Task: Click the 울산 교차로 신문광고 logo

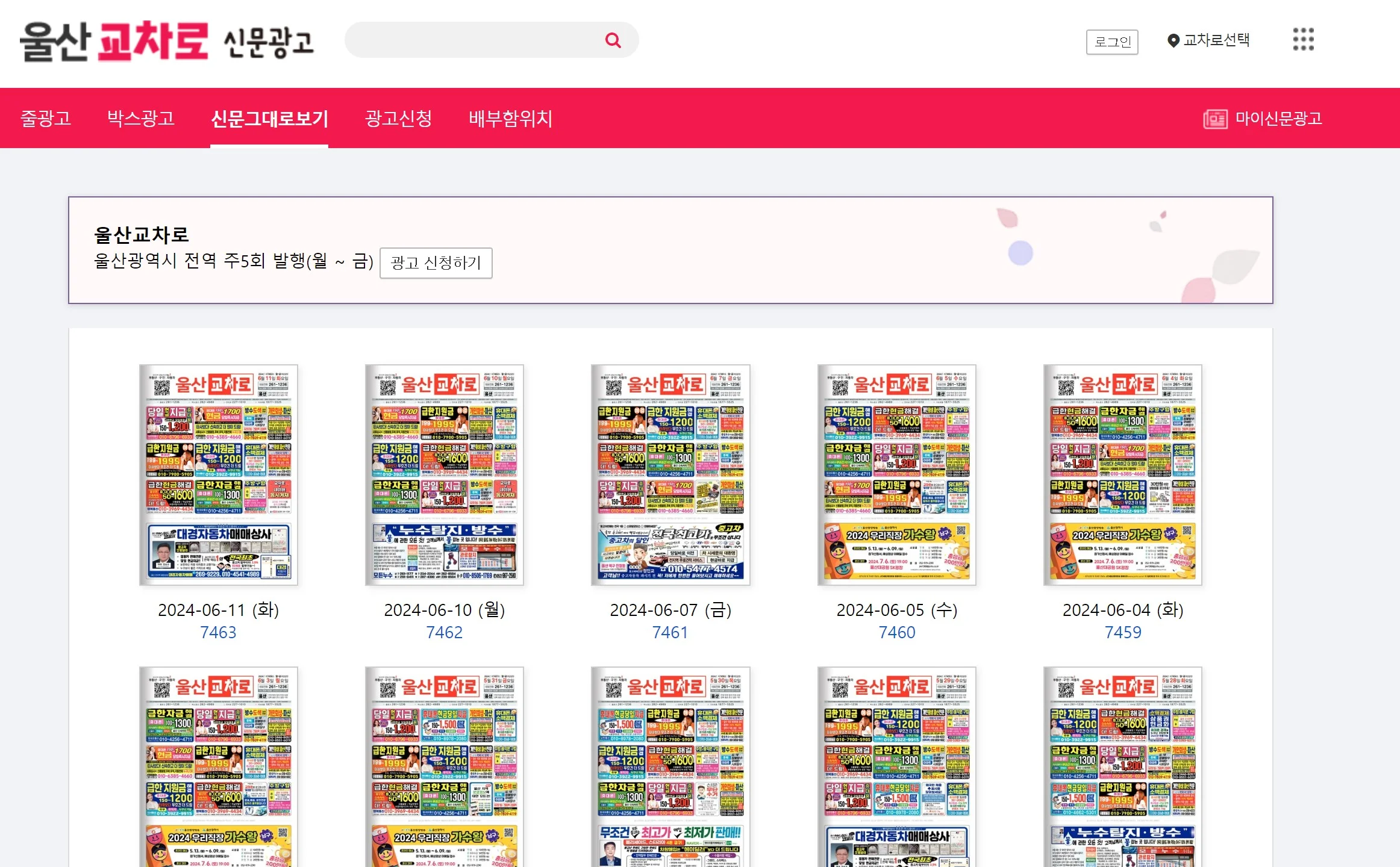Action: click(x=166, y=41)
